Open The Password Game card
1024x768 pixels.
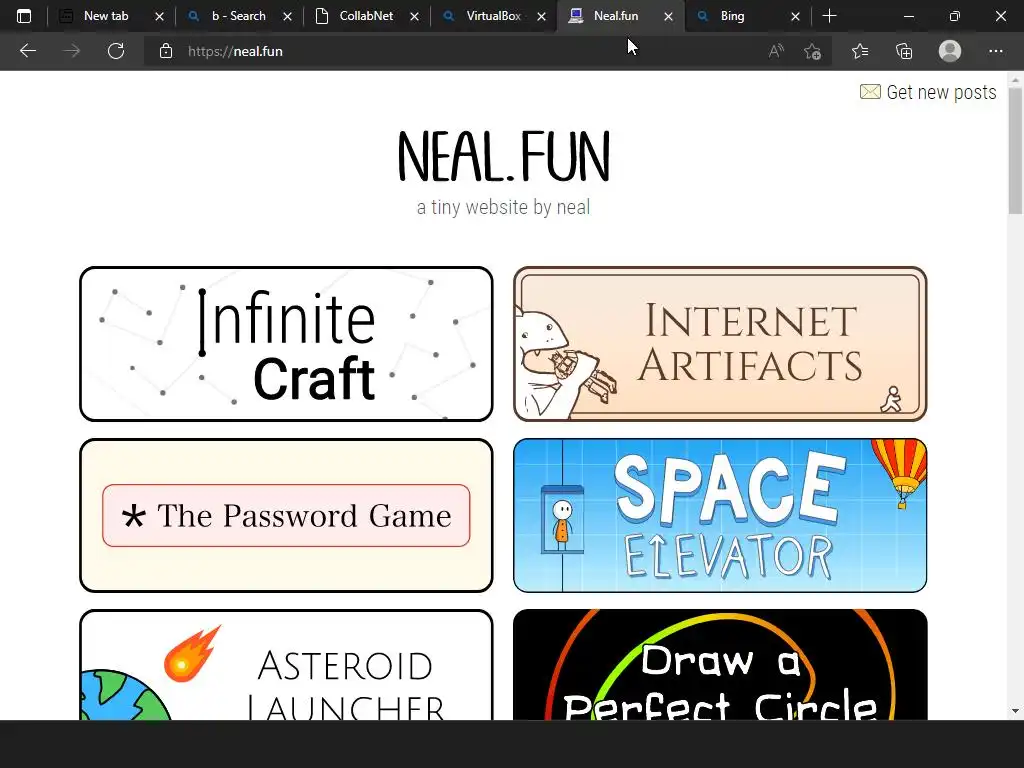point(286,515)
